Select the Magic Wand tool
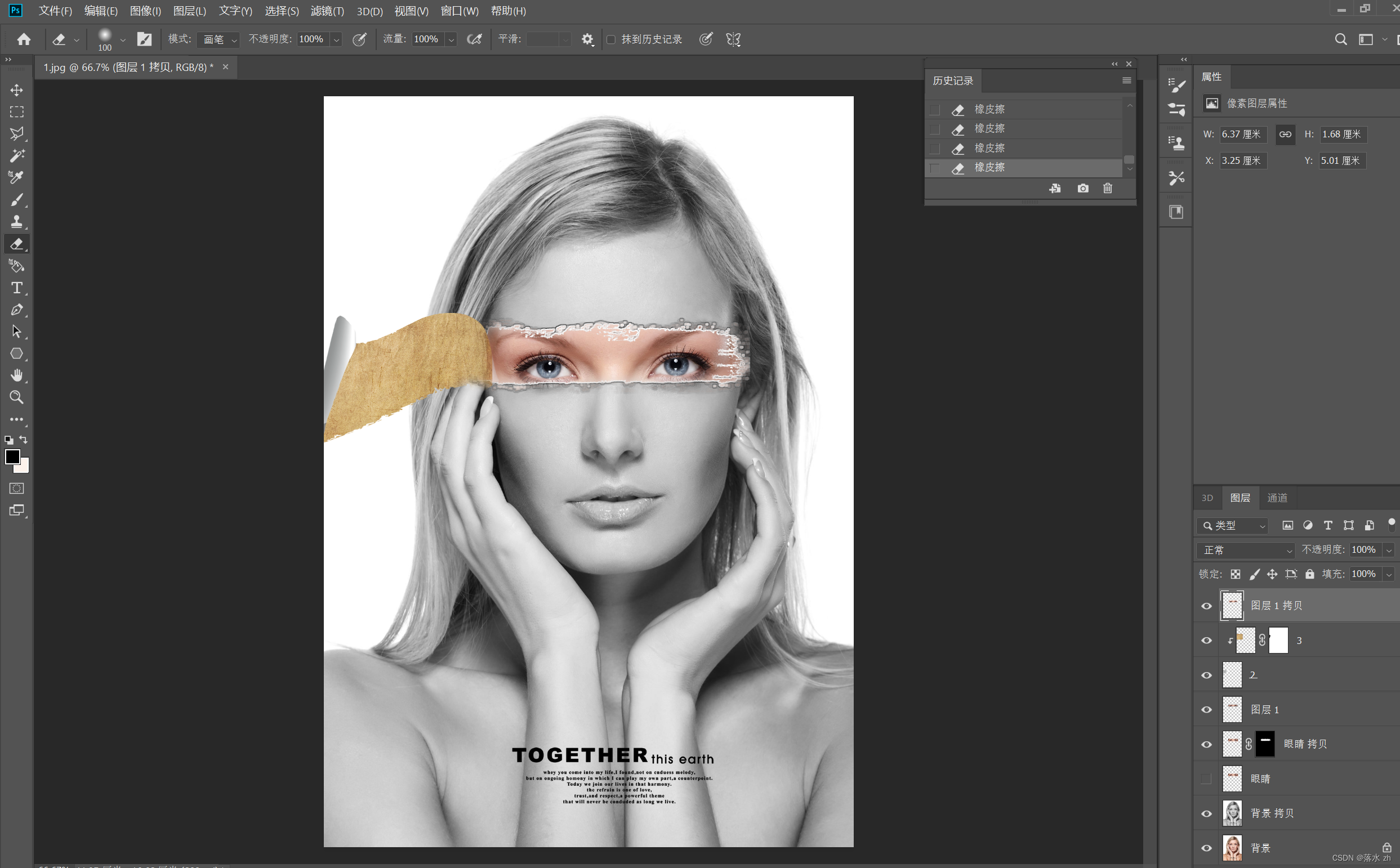This screenshot has height=868, width=1400. point(17,155)
